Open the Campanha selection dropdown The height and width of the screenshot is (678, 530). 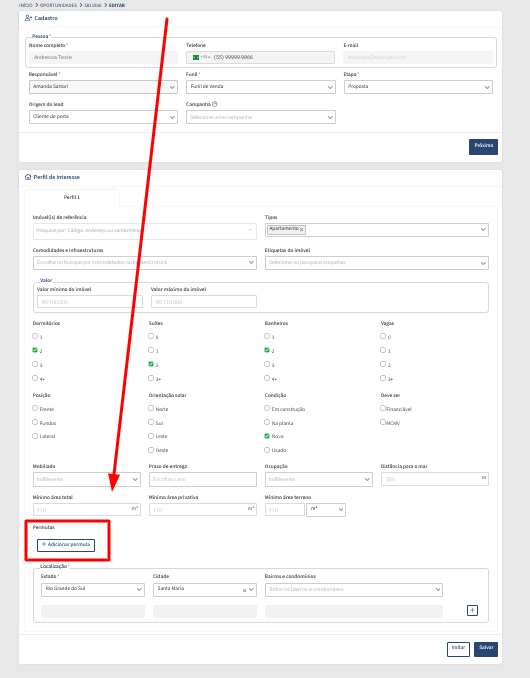coord(261,117)
